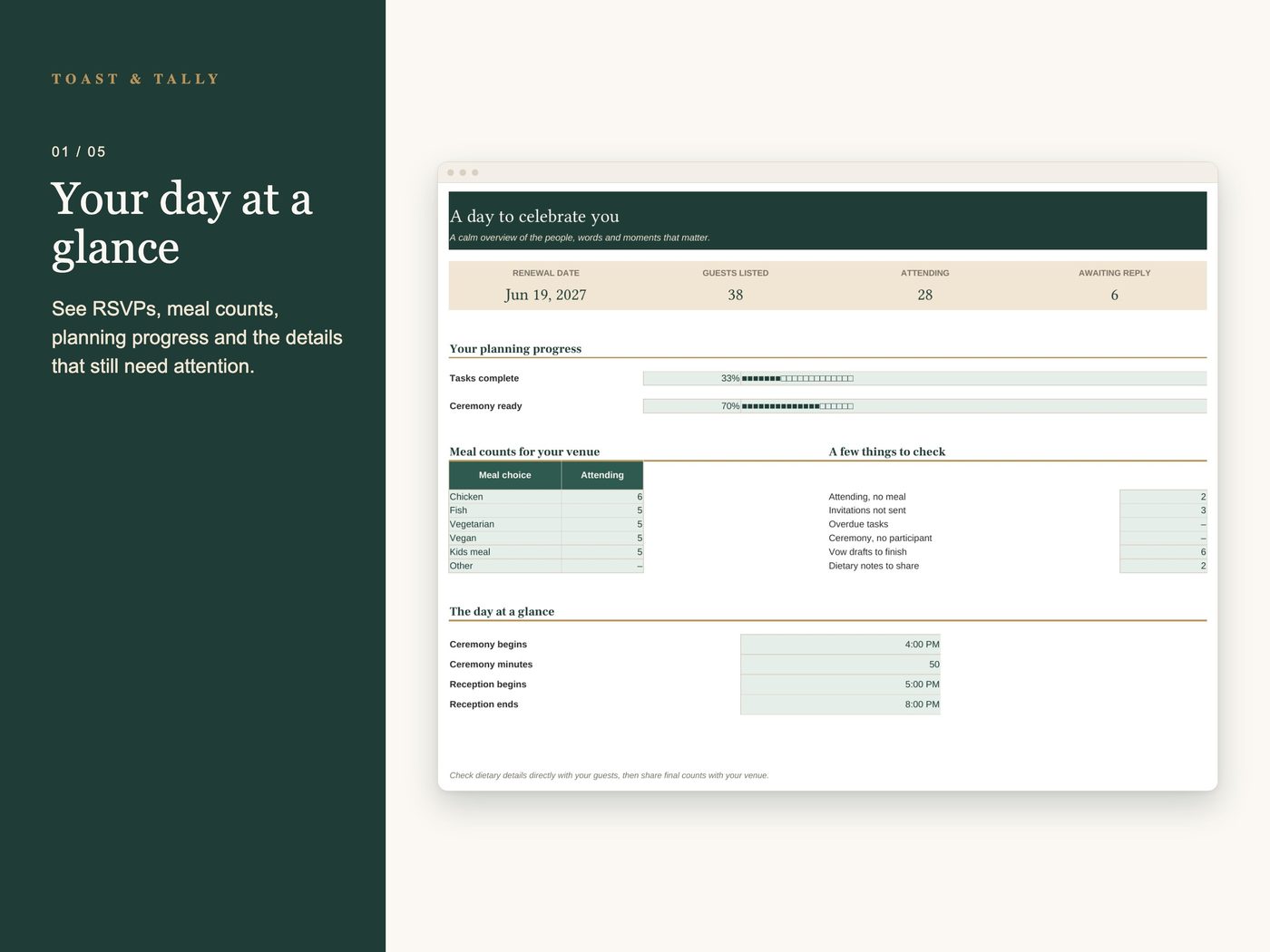The image size is (1270, 952).
Task: Select the Reception begins 5:00 PM cell
Action: (840, 685)
